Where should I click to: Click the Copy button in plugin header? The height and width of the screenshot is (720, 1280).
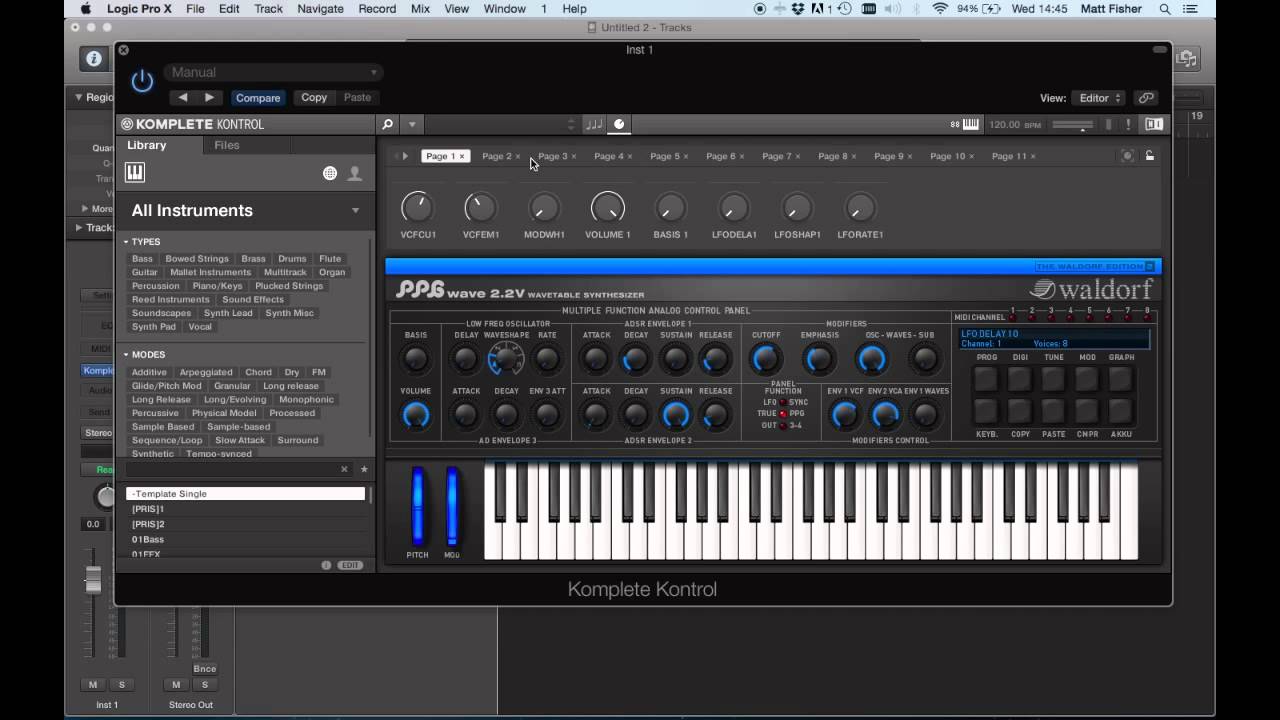point(314,98)
